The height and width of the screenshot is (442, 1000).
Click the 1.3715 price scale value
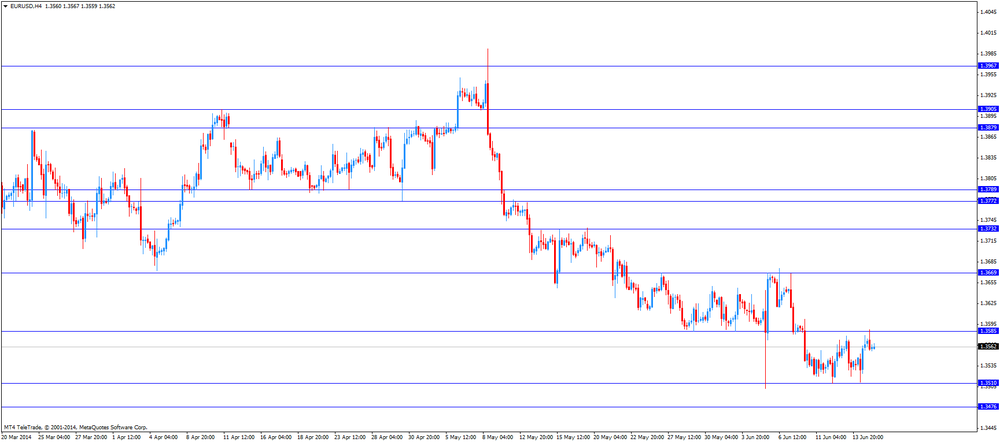pyautogui.click(x=989, y=241)
